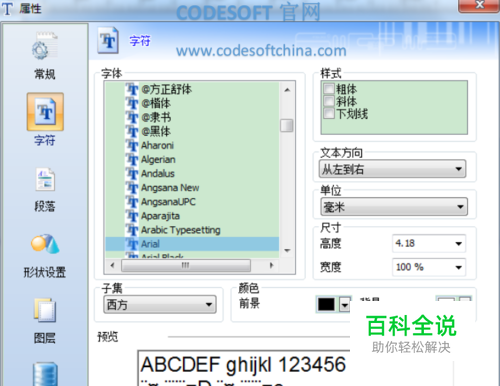Viewport: 500px width, 386px height.
Task: Select the @黑体 font
Action: coord(156,131)
